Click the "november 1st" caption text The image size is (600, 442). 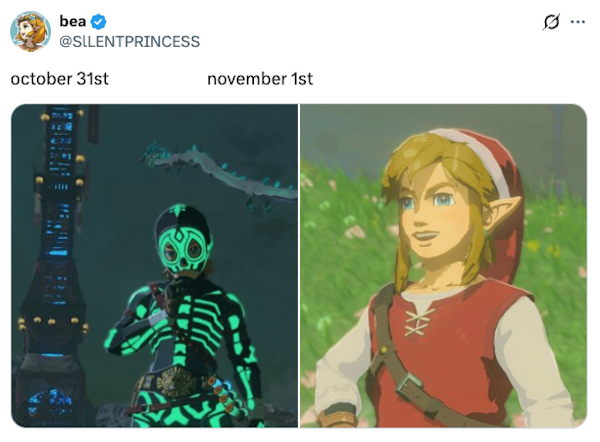[x=260, y=79]
